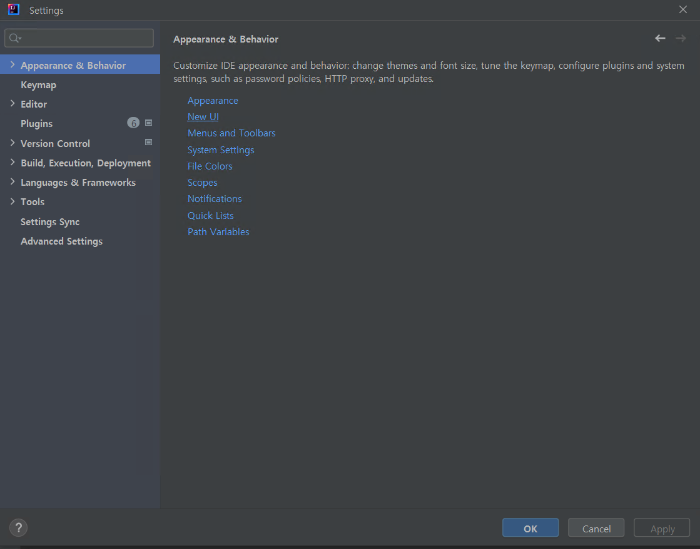Expand the Editor tree node
The image size is (700, 549).
12,104
